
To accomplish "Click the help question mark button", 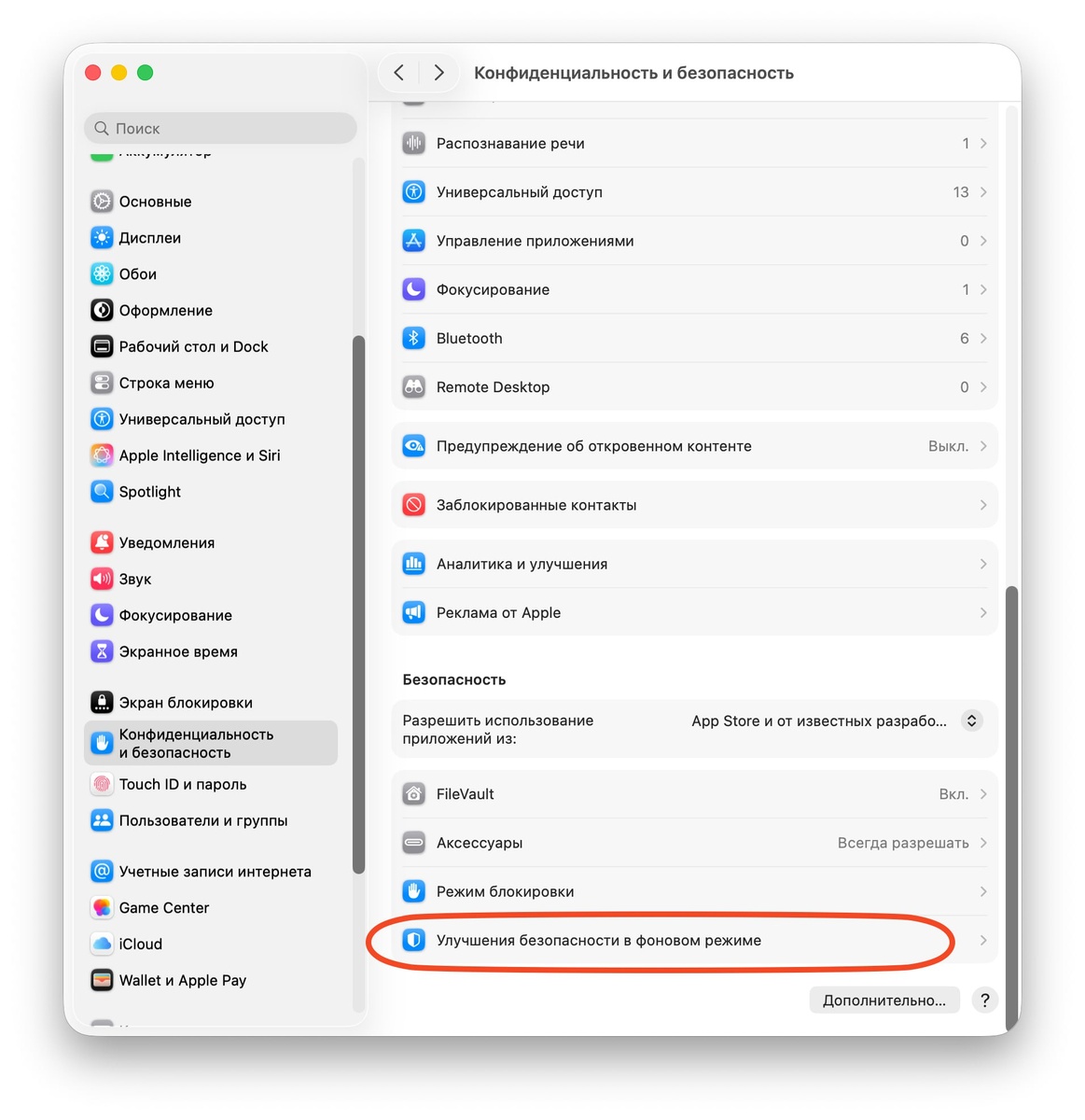I will tap(984, 1000).
